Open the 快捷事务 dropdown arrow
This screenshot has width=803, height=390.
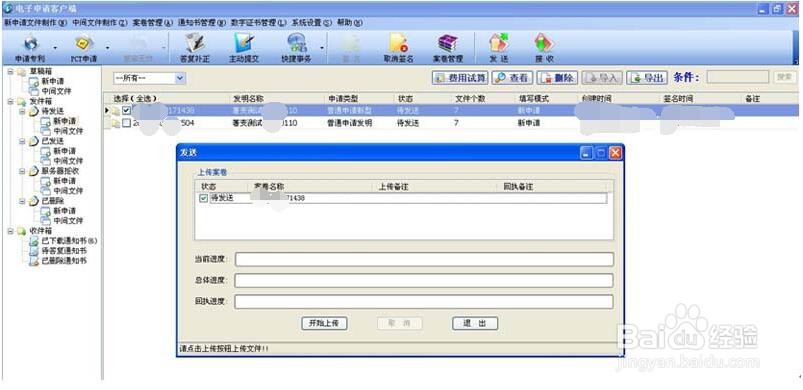tap(322, 49)
